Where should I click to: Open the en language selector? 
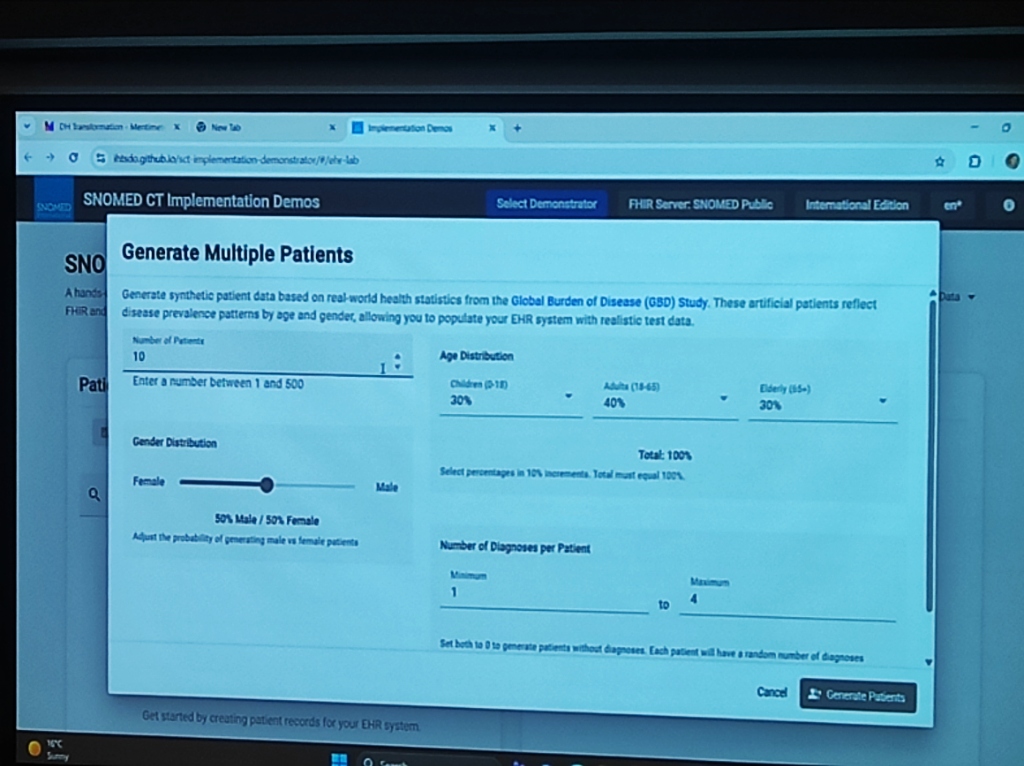(x=951, y=206)
